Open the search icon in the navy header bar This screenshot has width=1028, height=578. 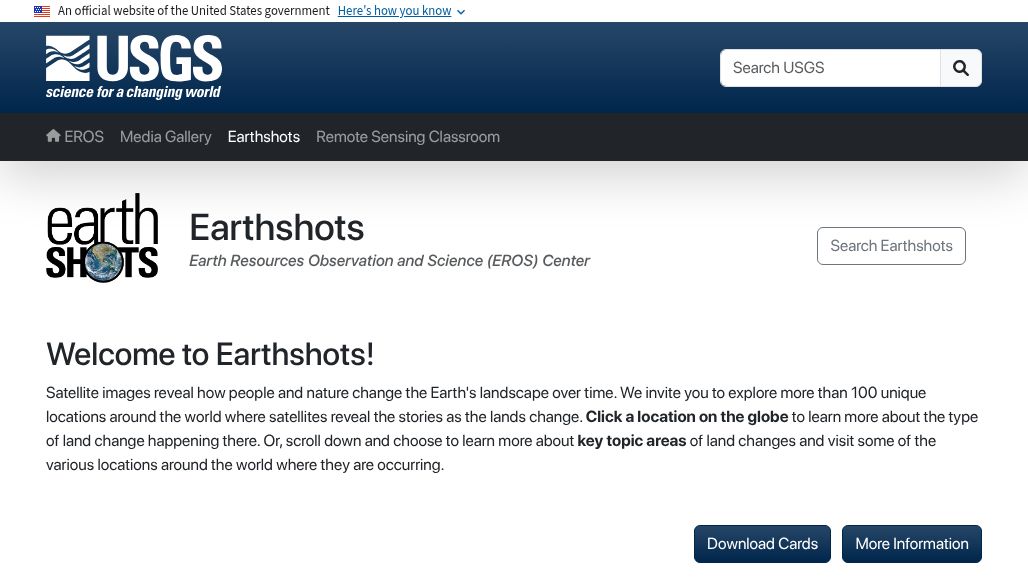pyautogui.click(x=959, y=68)
